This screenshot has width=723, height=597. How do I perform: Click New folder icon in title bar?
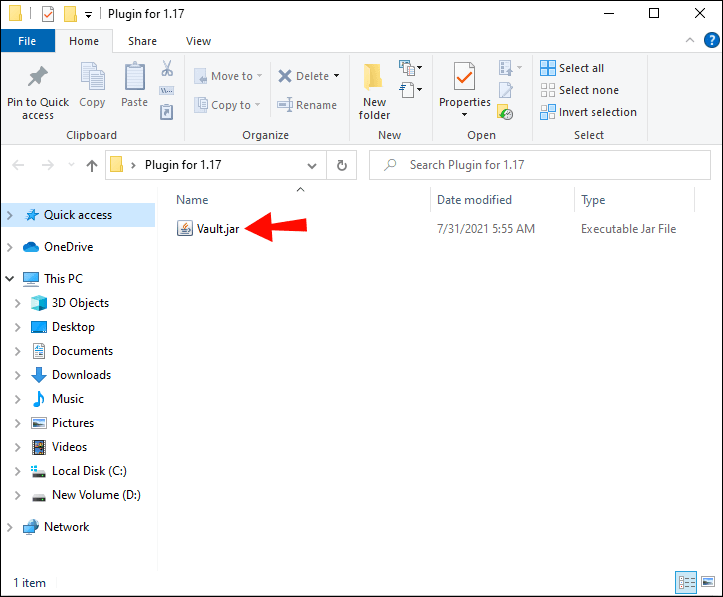click(70, 14)
